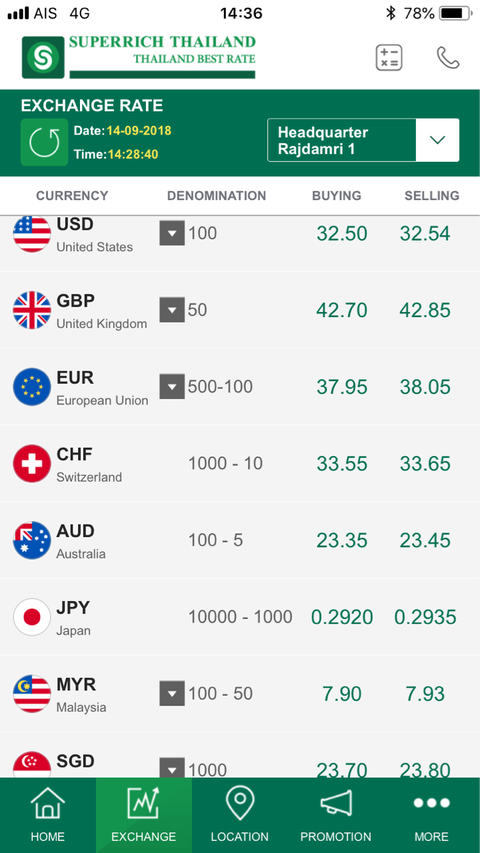Open the More menu tab

pyautogui.click(x=432, y=815)
